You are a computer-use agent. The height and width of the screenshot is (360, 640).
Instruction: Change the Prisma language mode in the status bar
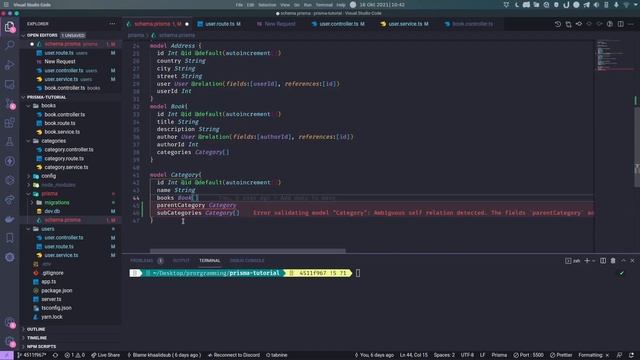click(x=499, y=355)
